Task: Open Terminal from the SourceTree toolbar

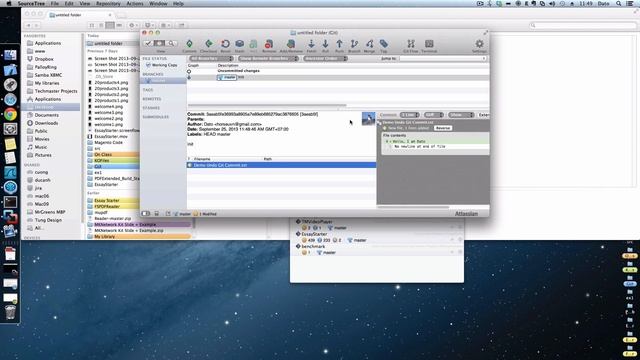Action: point(429,45)
